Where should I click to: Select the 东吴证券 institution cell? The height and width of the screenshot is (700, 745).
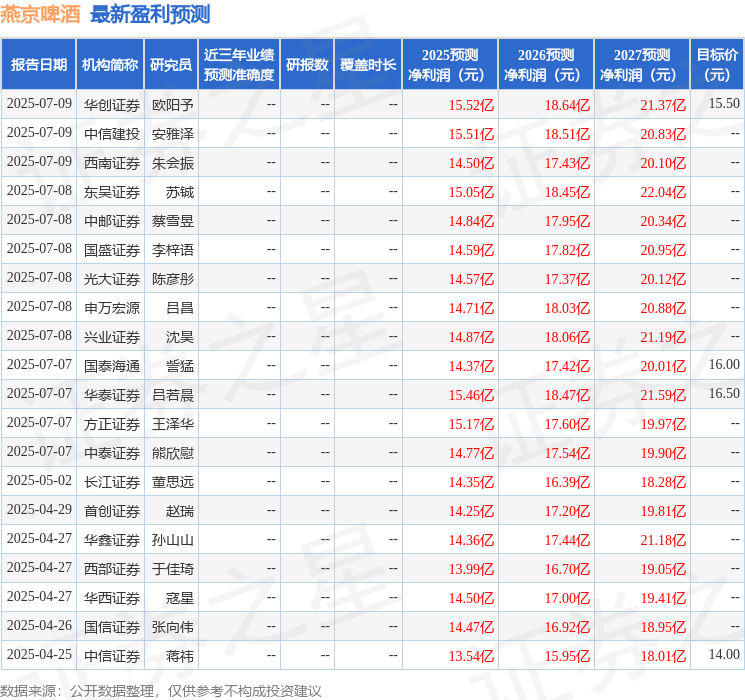tap(112, 192)
